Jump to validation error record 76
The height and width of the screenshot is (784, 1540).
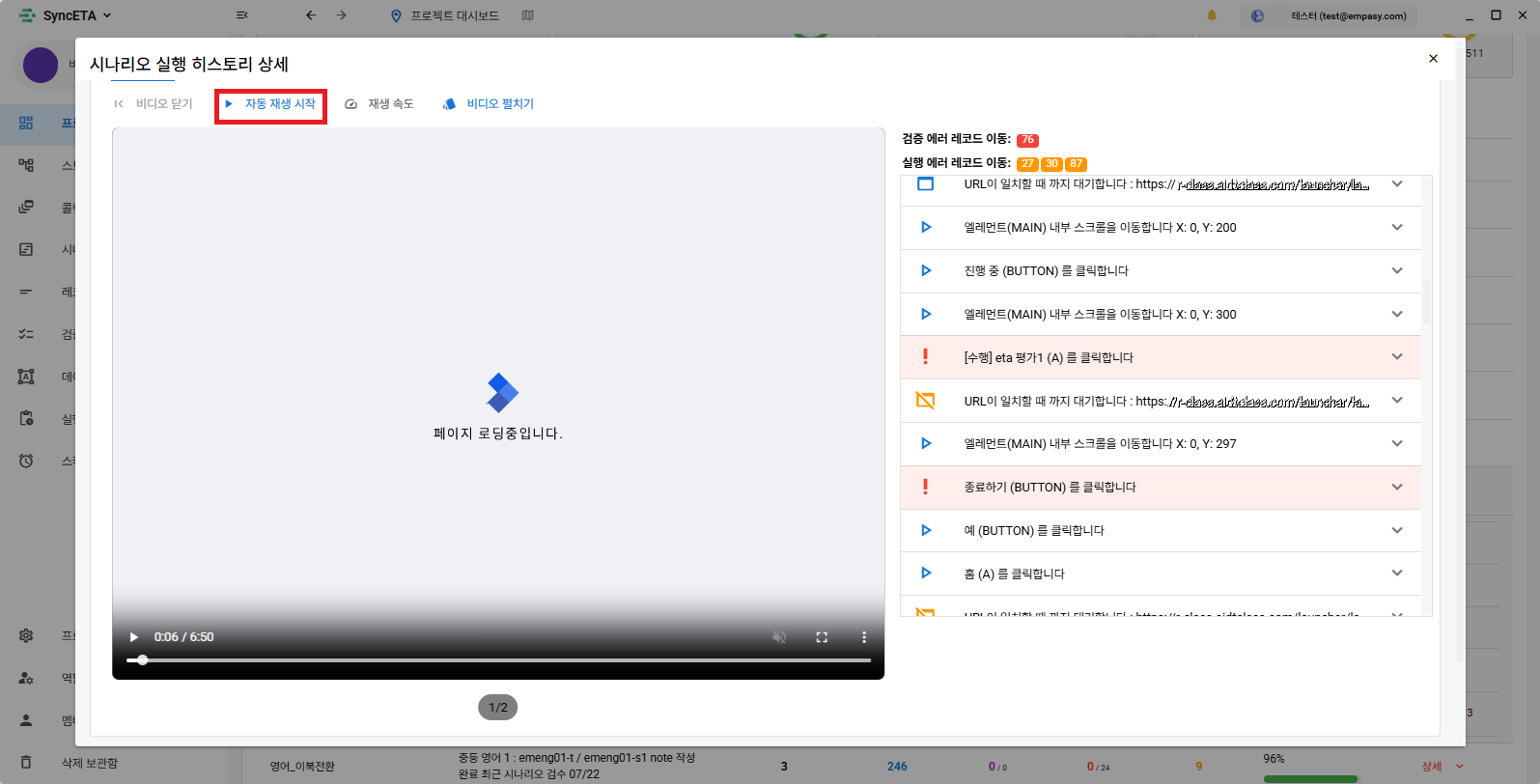pos(1027,140)
